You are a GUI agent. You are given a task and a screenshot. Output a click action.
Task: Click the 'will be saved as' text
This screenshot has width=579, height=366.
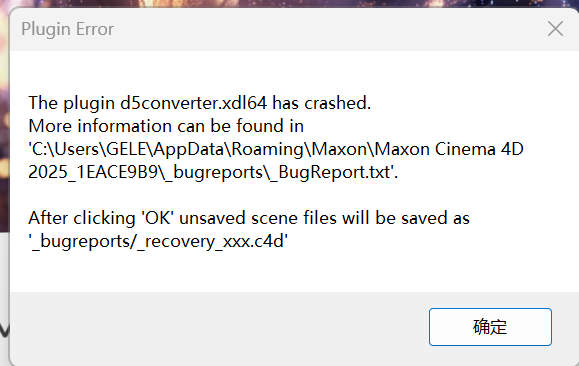pyautogui.click(x=405, y=218)
